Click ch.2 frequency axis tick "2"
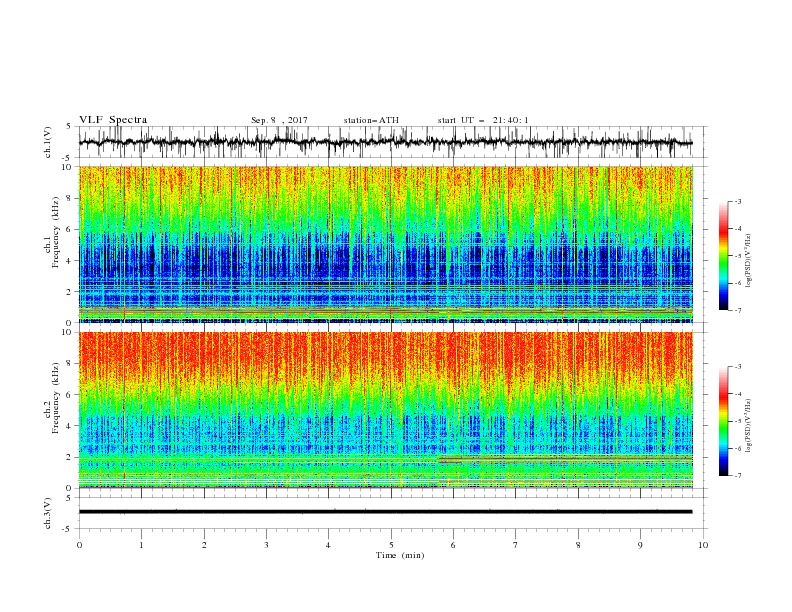This screenshot has width=792, height=612. [69, 457]
